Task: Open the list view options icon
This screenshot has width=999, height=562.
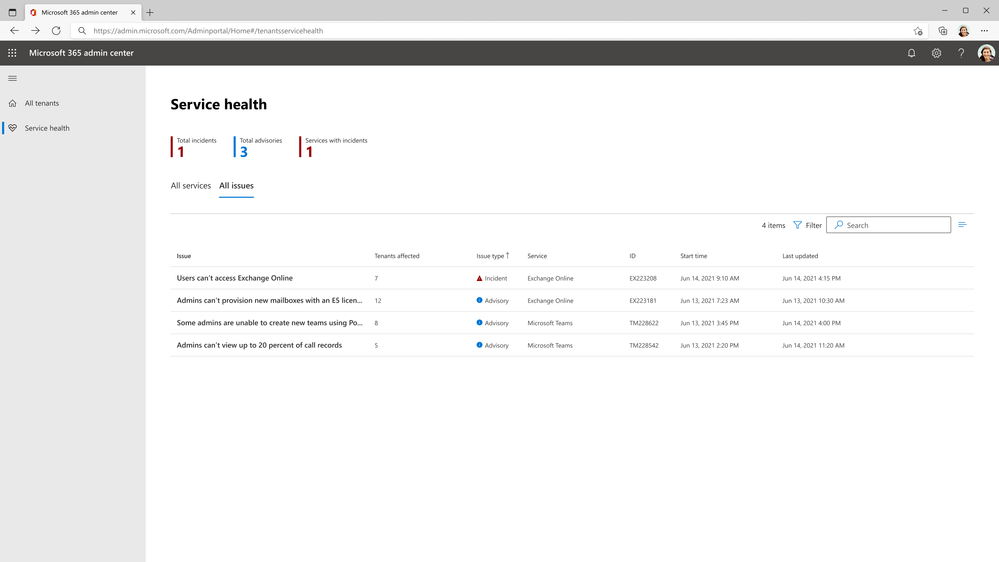Action: click(962, 225)
